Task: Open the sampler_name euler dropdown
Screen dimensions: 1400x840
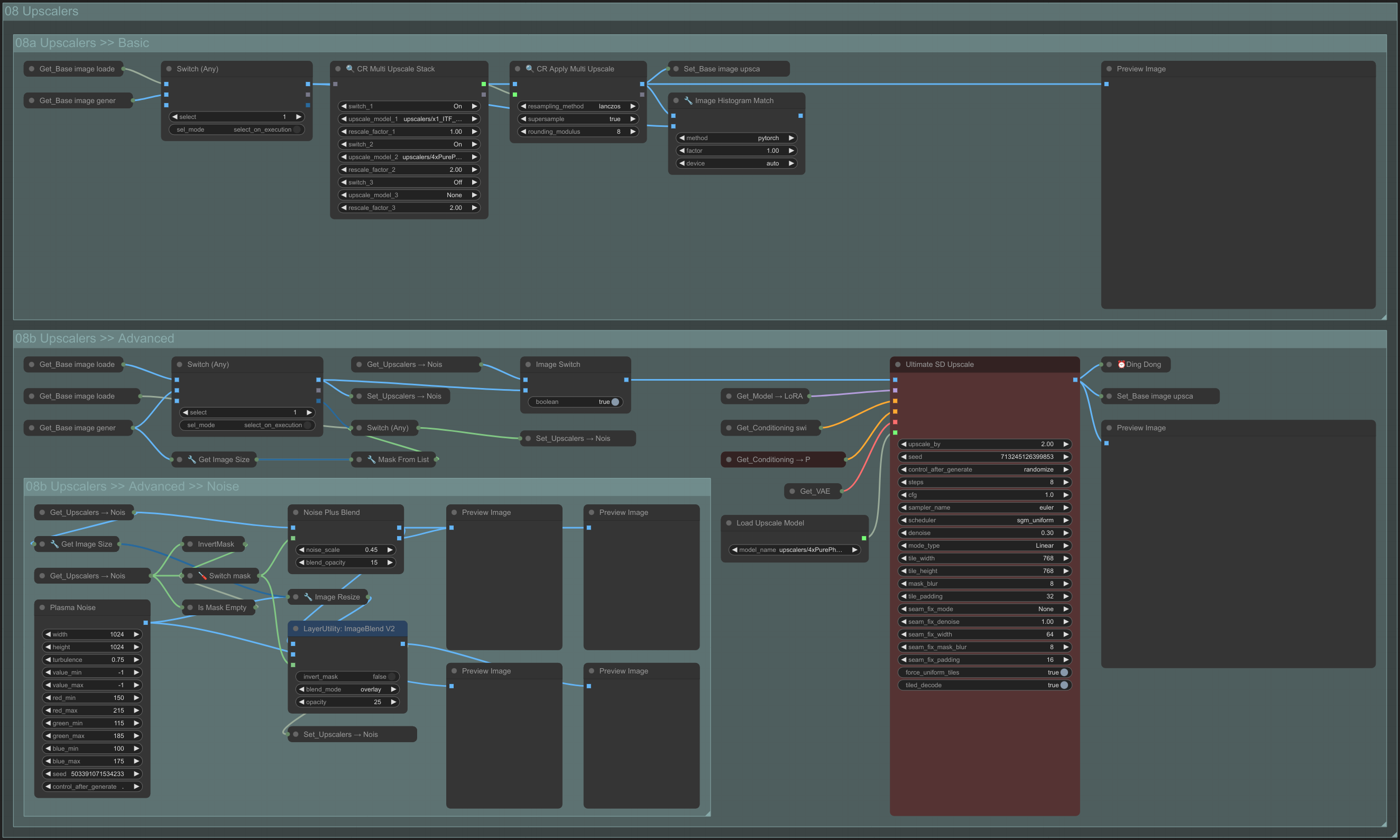Action: (x=984, y=507)
